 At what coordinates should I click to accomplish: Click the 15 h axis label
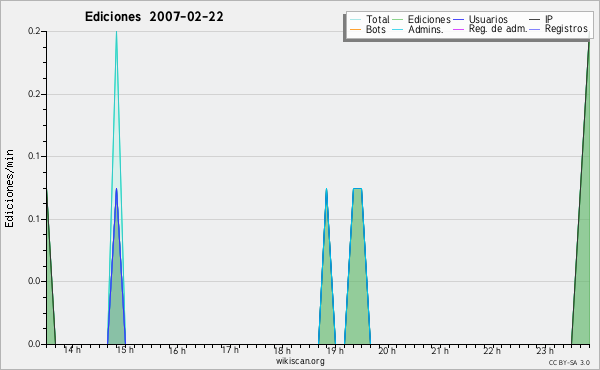coord(125,350)
